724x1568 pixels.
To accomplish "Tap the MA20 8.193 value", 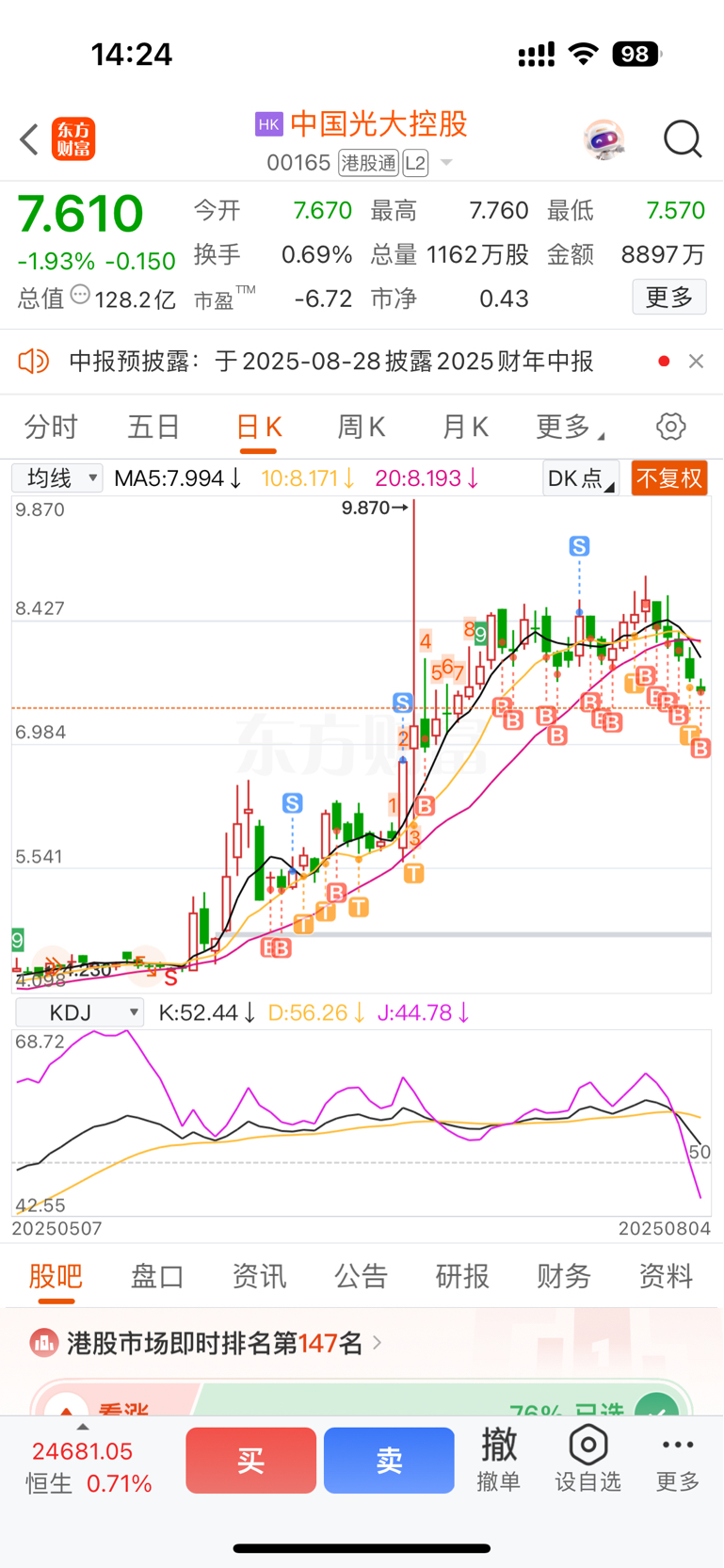I will coord(426,478).
